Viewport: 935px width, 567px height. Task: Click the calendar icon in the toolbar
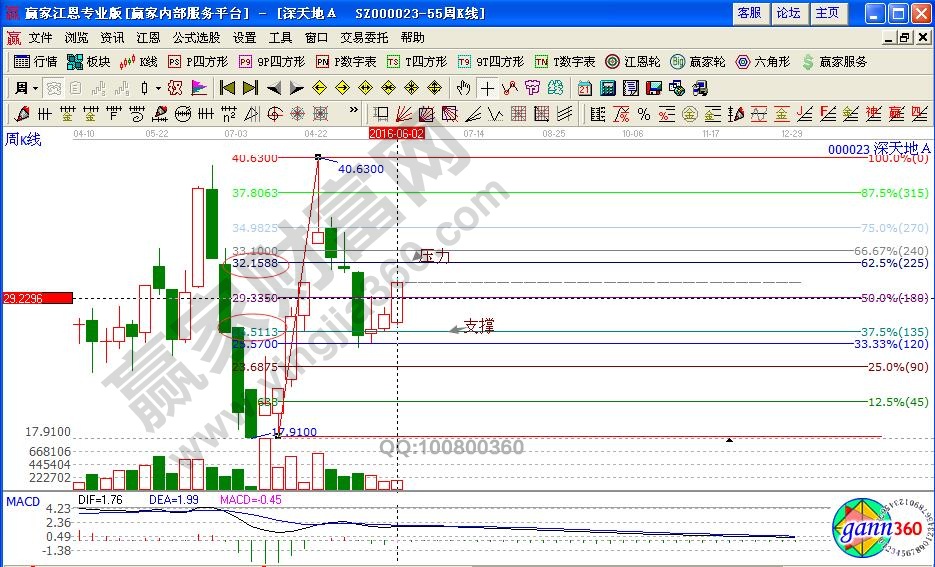click(583, 88)
